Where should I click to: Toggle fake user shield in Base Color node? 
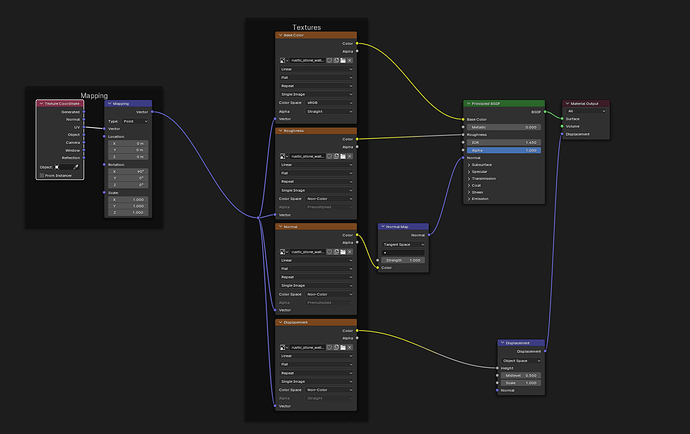point(329,60)
